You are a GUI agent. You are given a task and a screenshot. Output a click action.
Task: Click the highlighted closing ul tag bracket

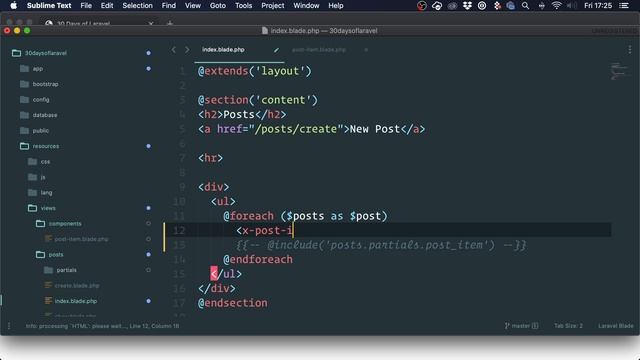(x=214, y=274)
